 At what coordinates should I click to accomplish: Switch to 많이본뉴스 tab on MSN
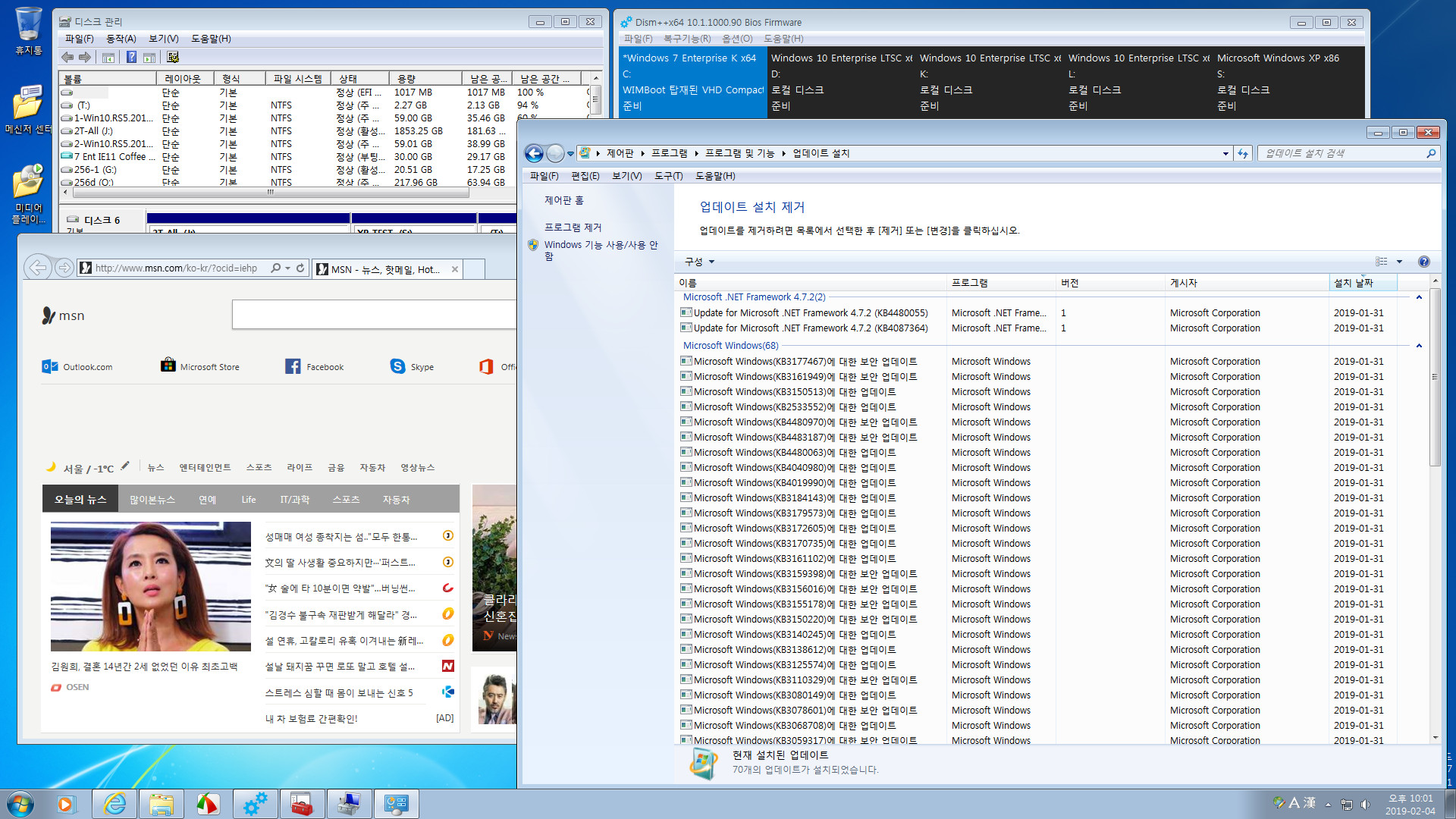point(152,500)
